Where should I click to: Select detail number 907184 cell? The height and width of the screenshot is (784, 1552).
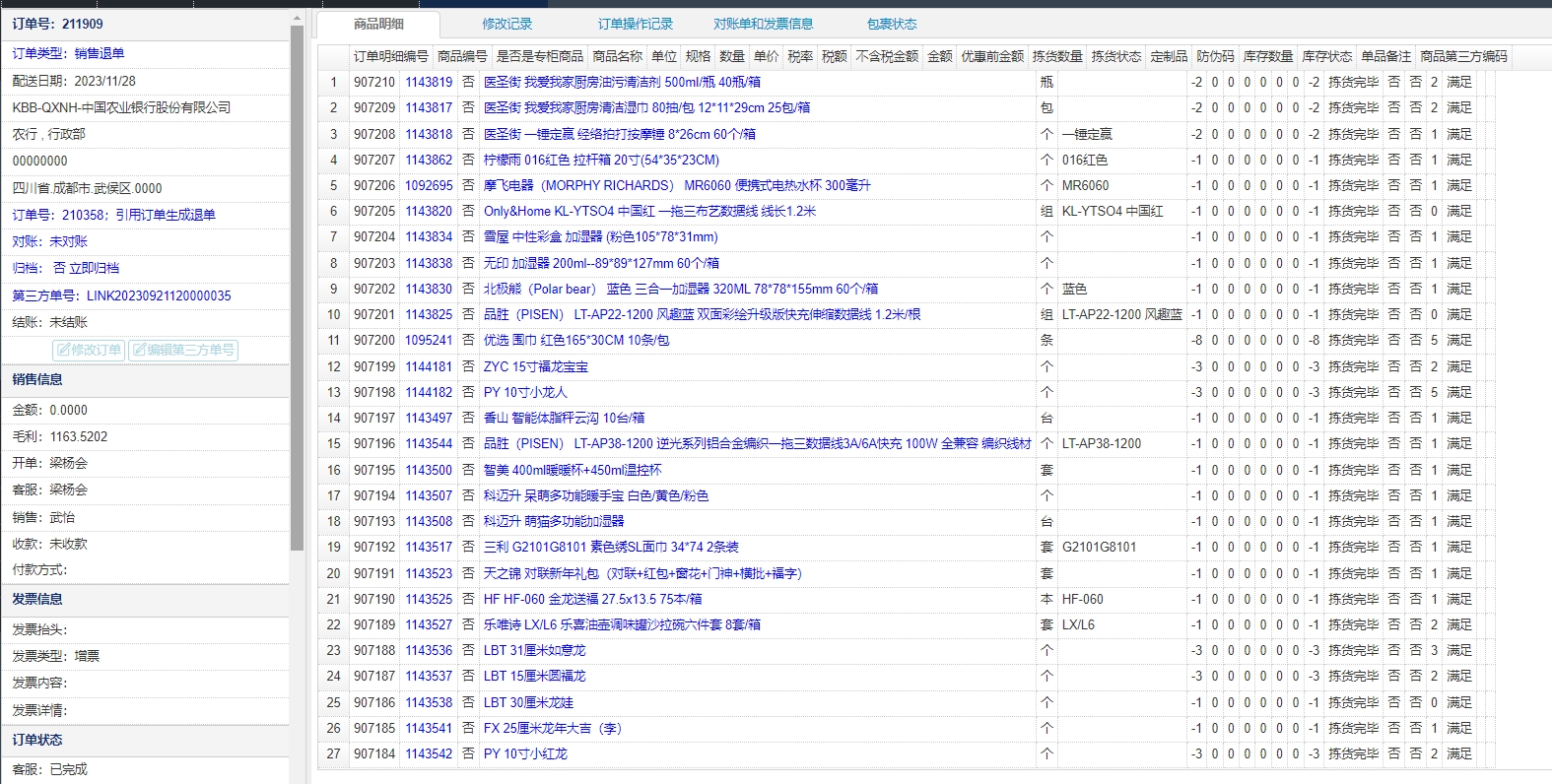(374, 753)
